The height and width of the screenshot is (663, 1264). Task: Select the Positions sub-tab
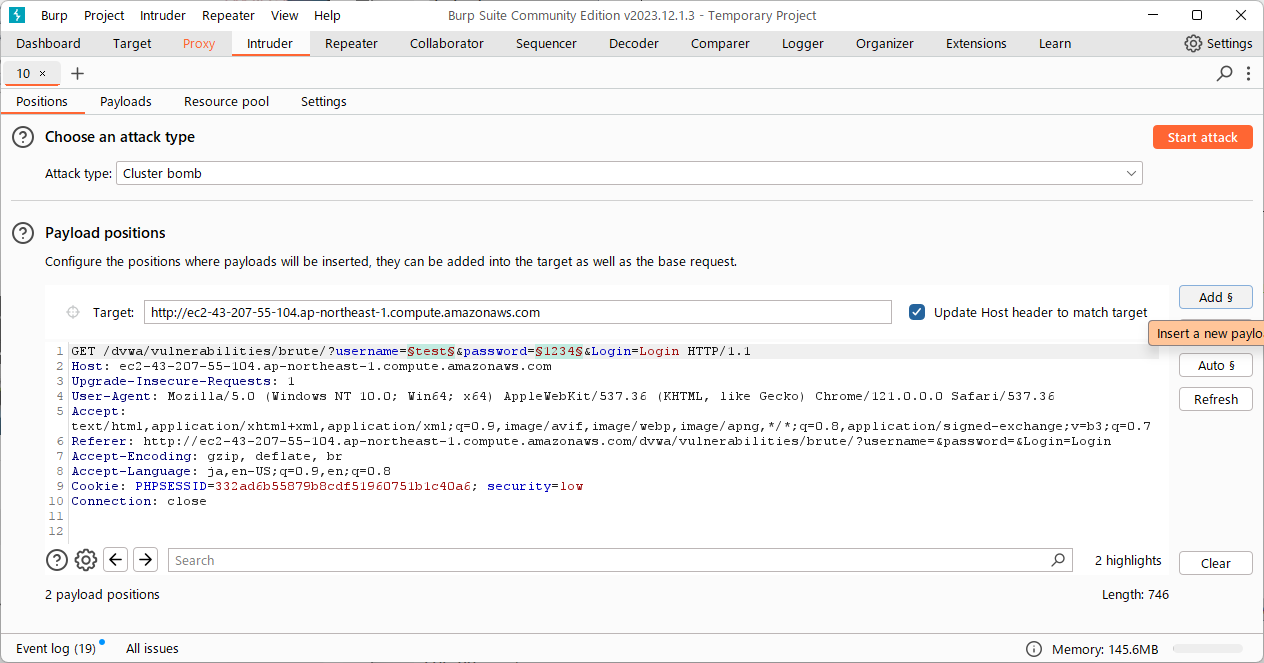tap(42, 102)
